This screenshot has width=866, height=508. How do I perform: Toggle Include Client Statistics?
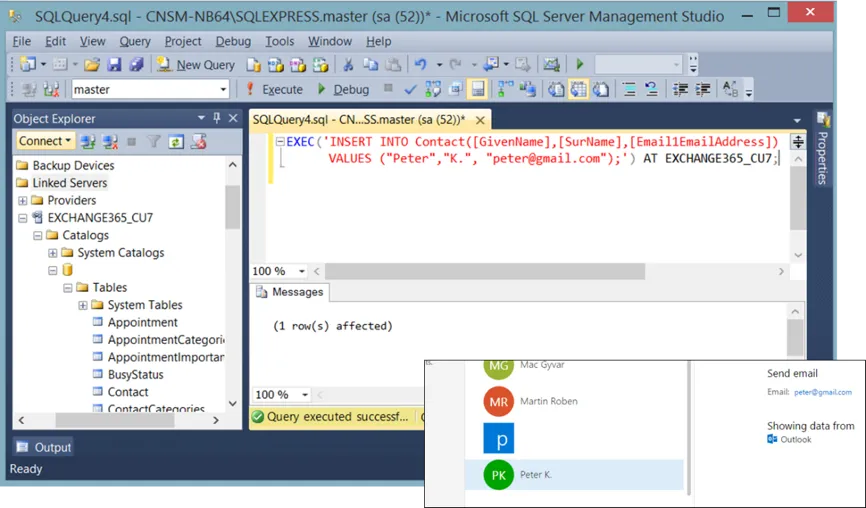528,89
